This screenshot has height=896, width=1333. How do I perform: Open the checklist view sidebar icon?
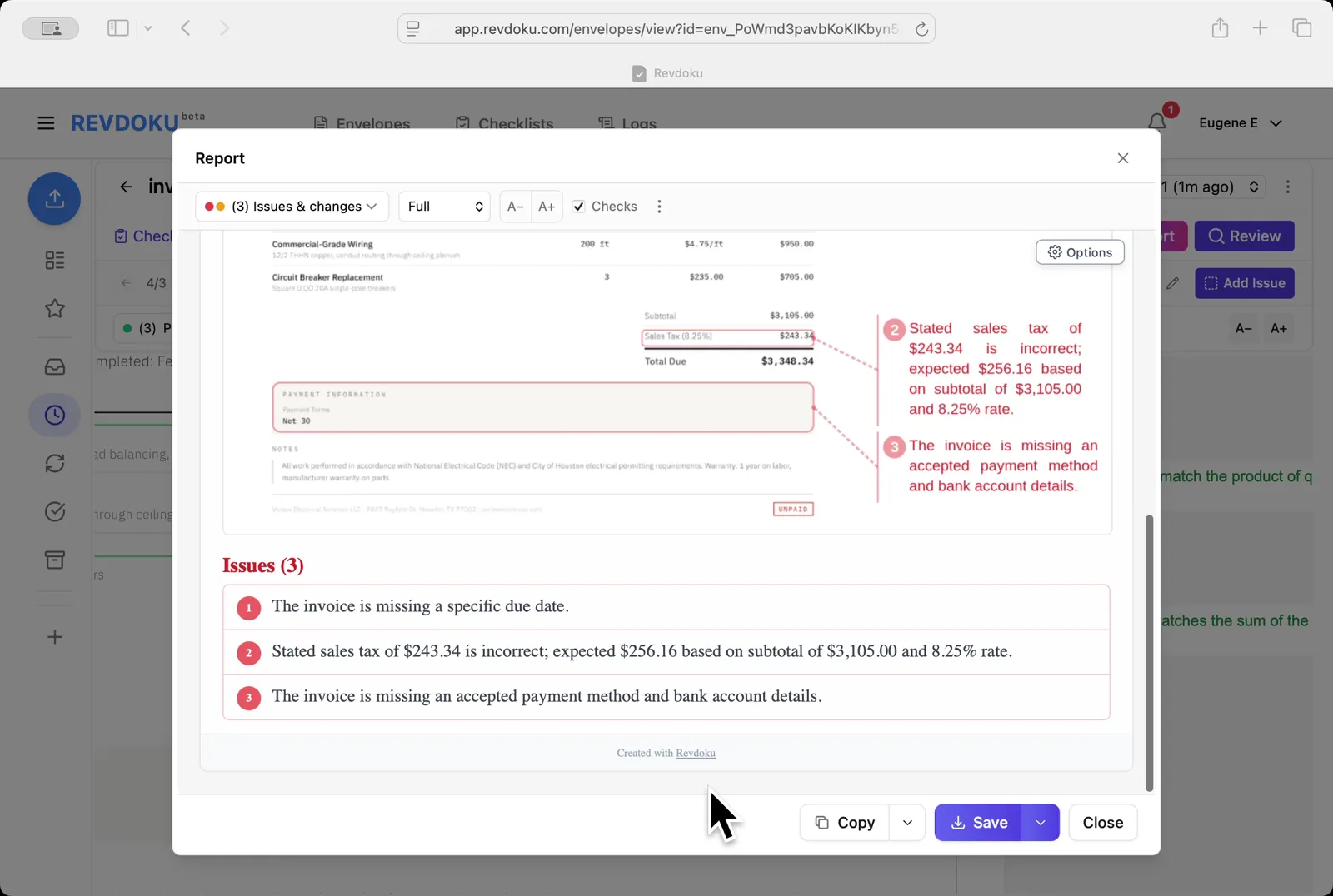pos(54,260)
